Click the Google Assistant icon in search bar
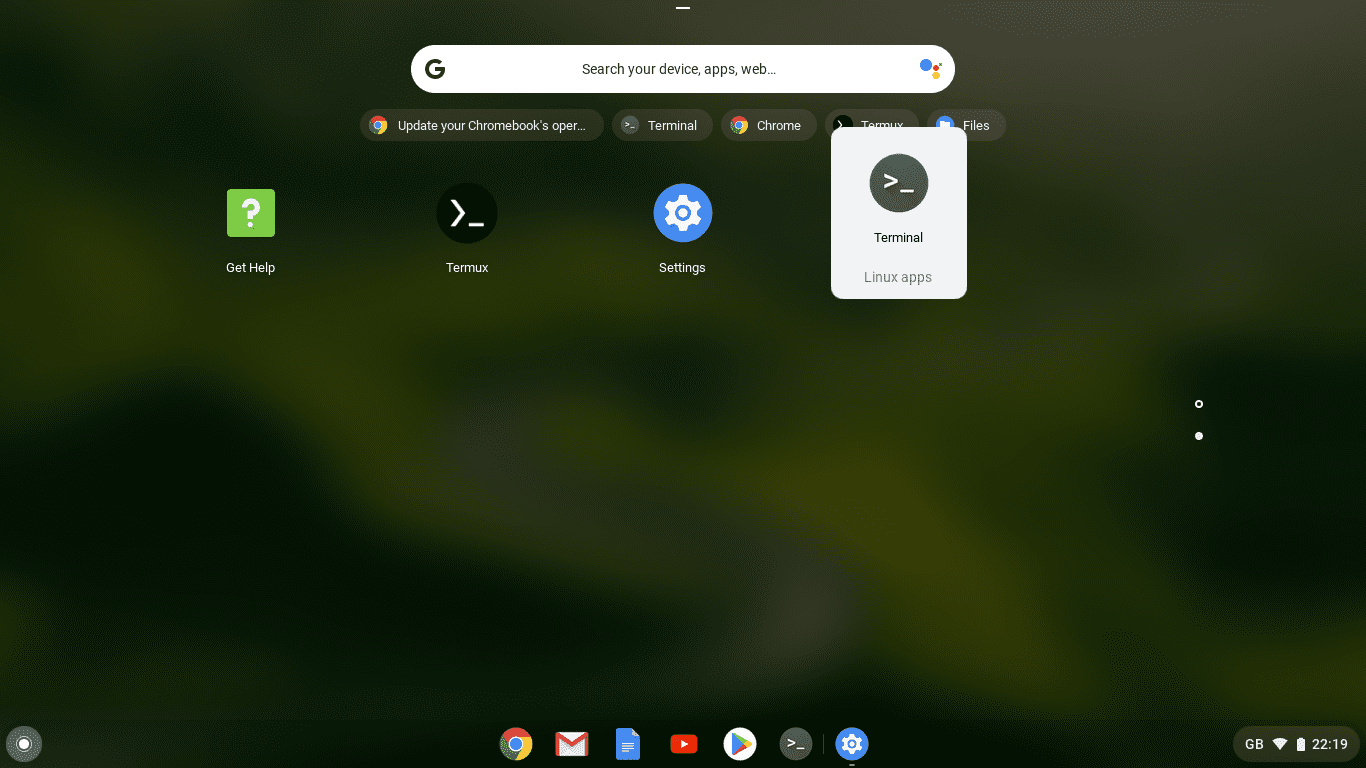 [x=931, y=69]
